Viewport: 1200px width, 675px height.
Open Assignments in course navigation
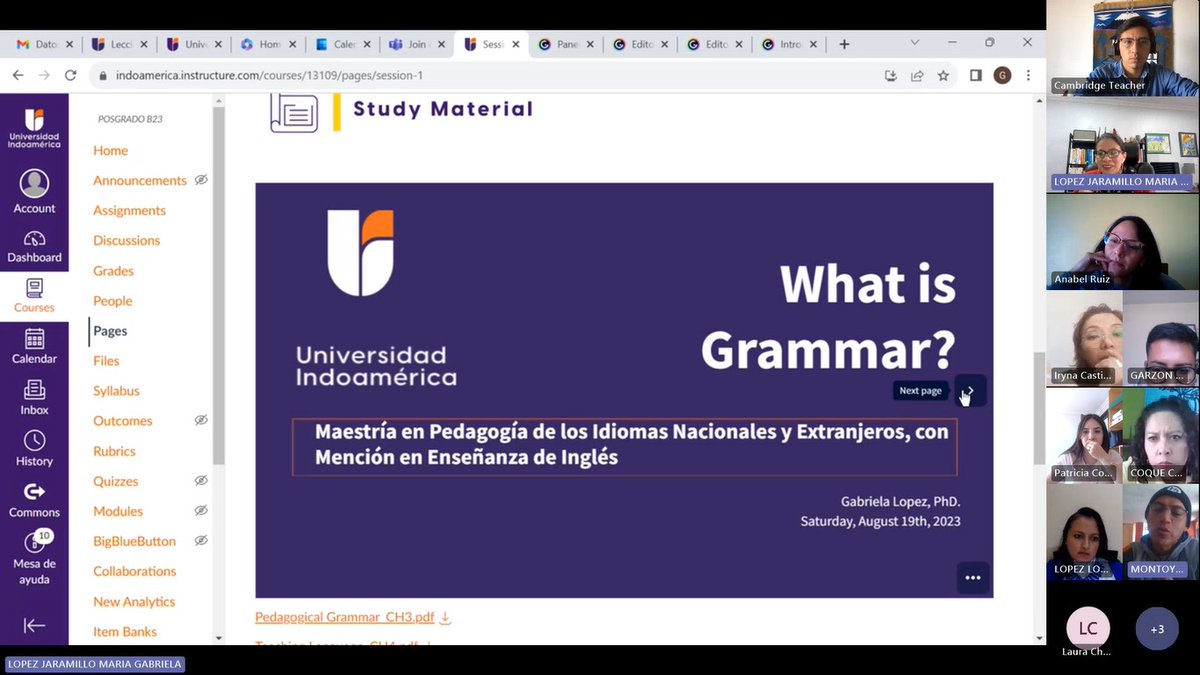[x=129, y=210]
